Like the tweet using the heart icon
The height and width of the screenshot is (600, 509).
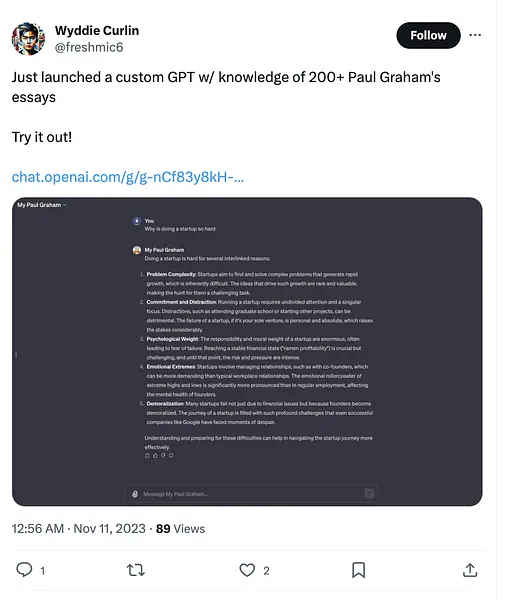247,570
